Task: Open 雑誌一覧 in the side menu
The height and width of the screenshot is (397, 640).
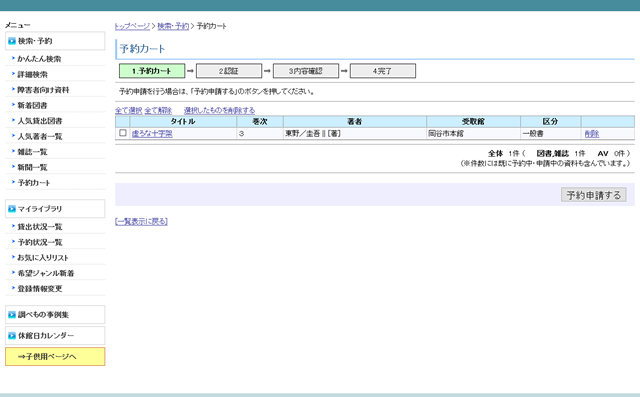Action: pos(32,152)
